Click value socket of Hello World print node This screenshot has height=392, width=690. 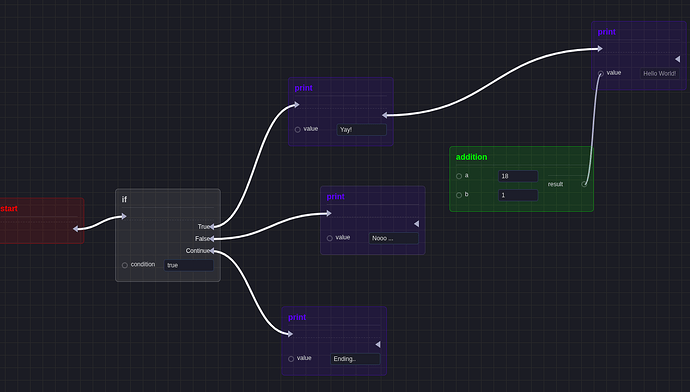pos(601,73)
